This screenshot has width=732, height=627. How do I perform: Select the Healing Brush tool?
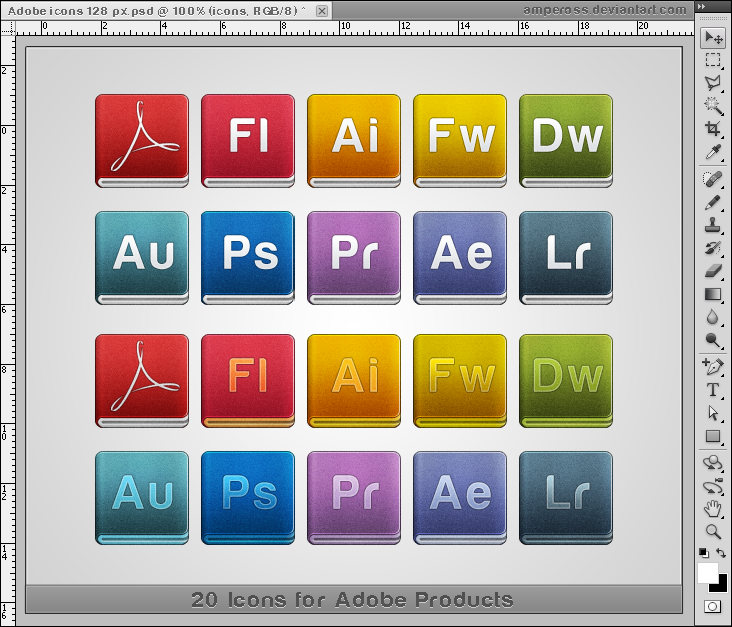[x=713, y=179]
